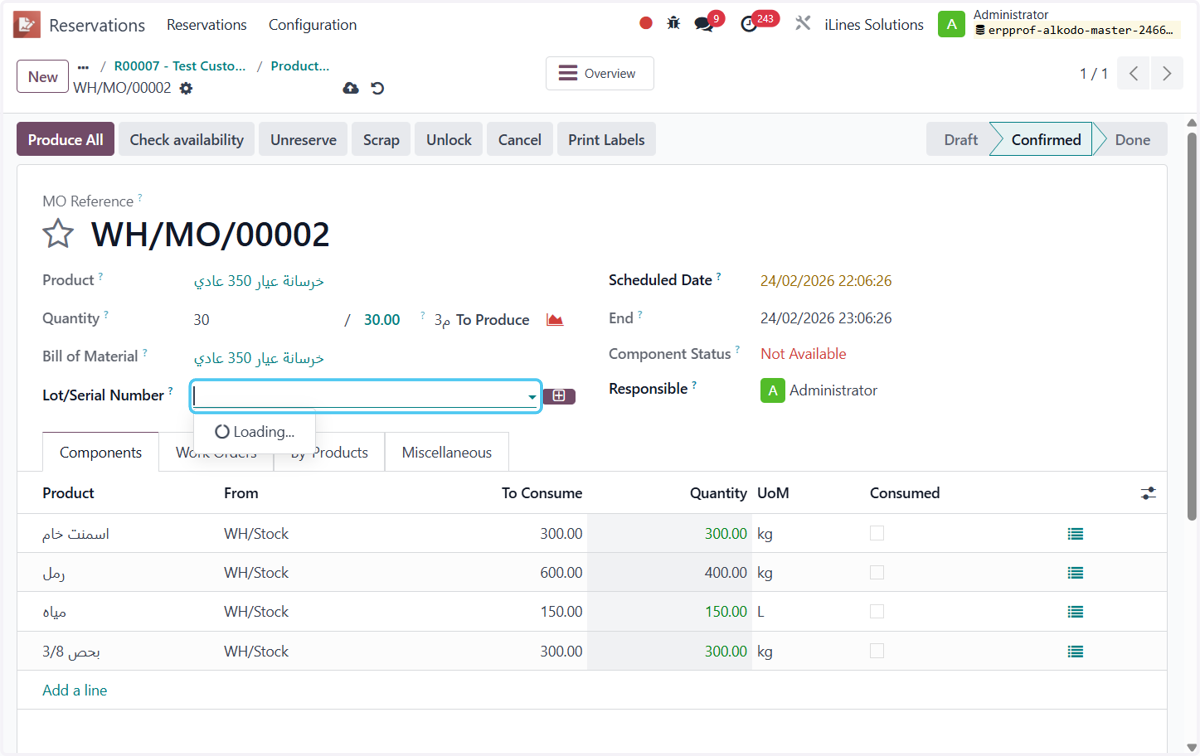Select the Draft status stage
Viewport: 1200px width, 756px height.
click(x=960, y=140)
